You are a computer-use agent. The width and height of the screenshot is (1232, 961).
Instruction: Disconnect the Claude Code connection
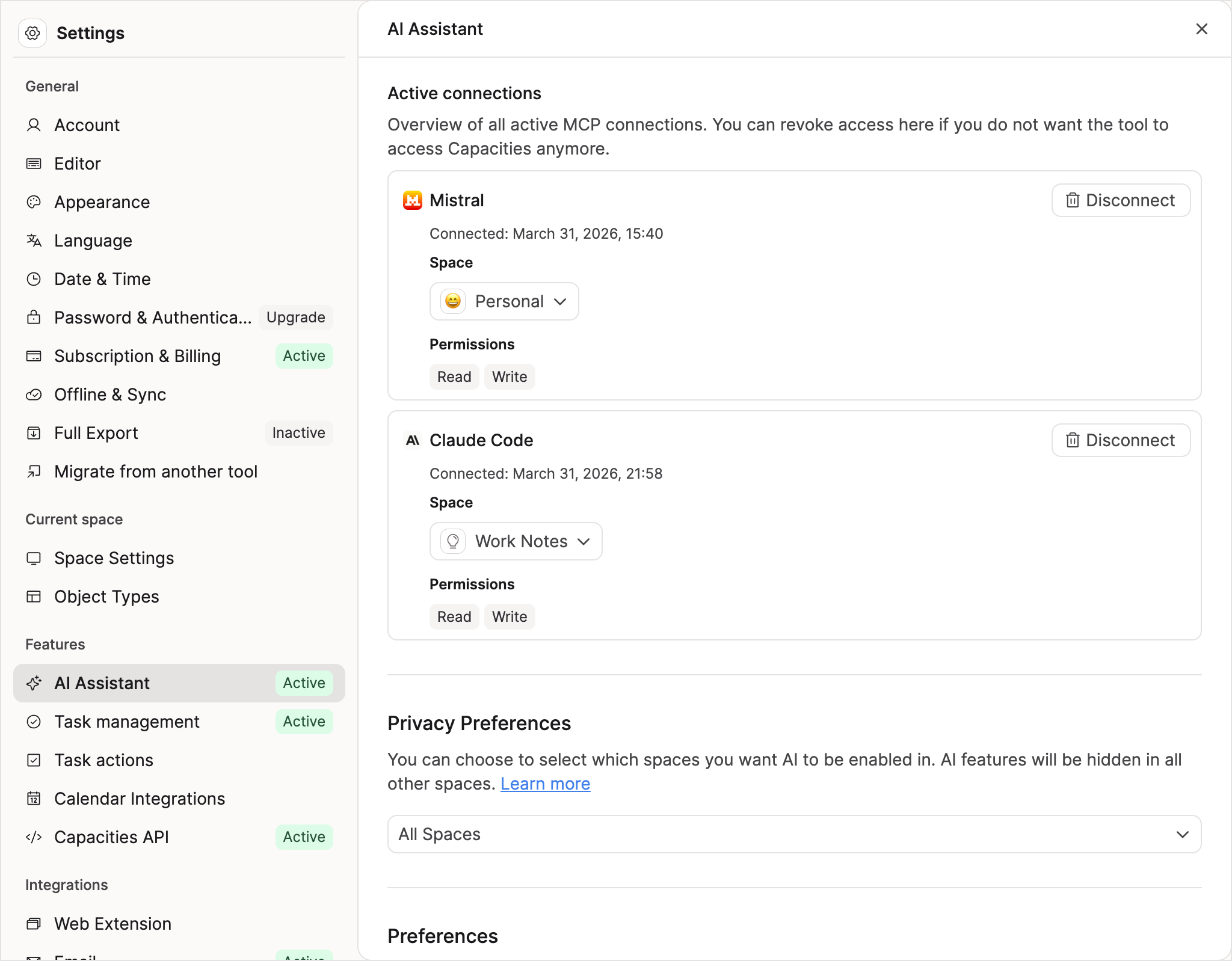tap(1120, 440)
